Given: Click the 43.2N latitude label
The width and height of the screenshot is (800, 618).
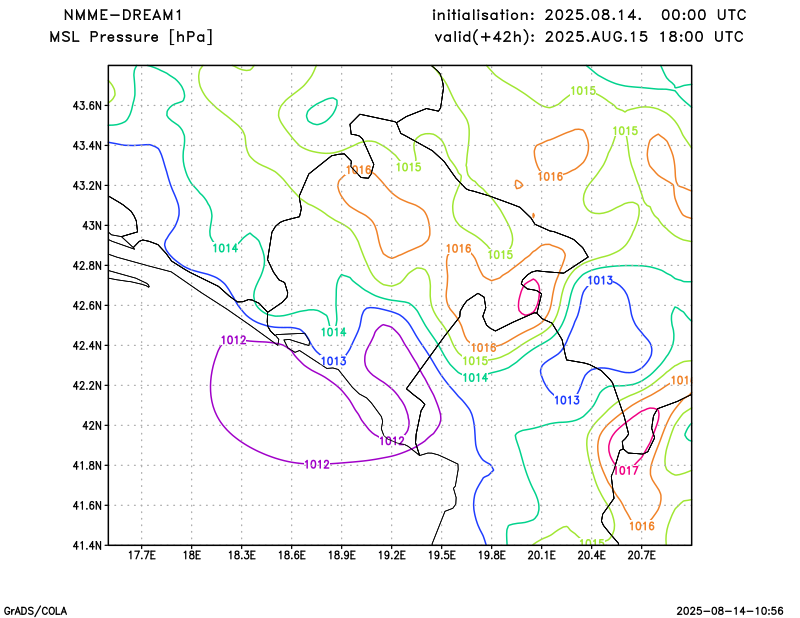Looking at the screenshot, I should [87, 185].
